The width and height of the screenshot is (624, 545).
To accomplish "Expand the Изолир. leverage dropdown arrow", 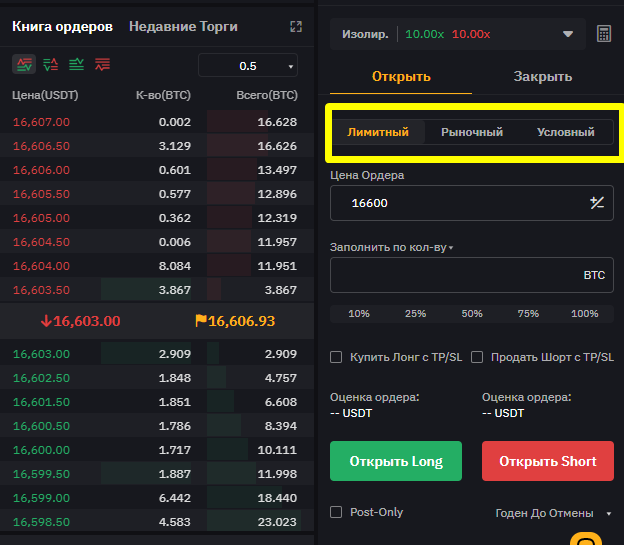I will pos(568,34).
